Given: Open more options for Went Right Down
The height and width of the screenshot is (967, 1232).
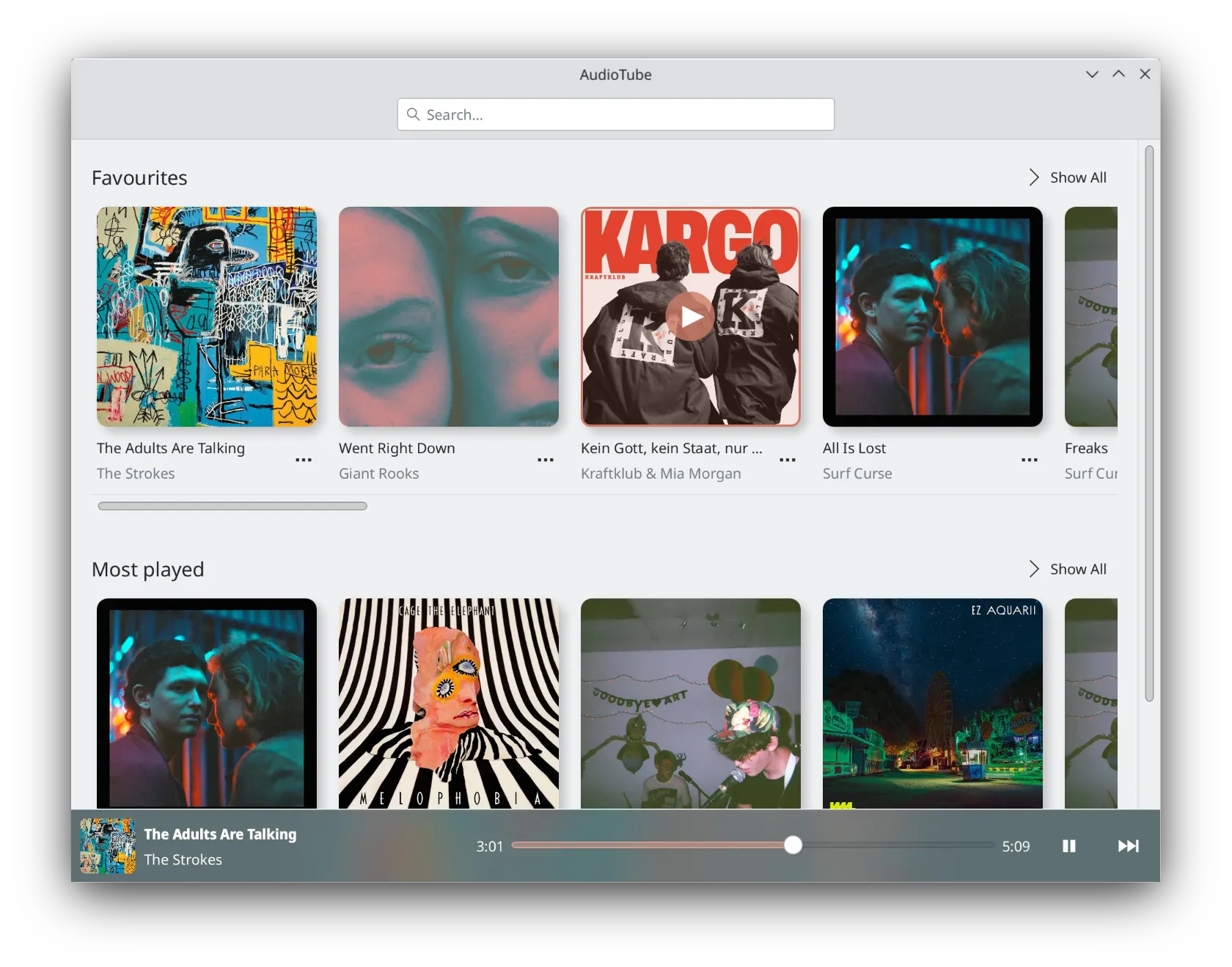Looking at the screenshot, I should [546, 460].
